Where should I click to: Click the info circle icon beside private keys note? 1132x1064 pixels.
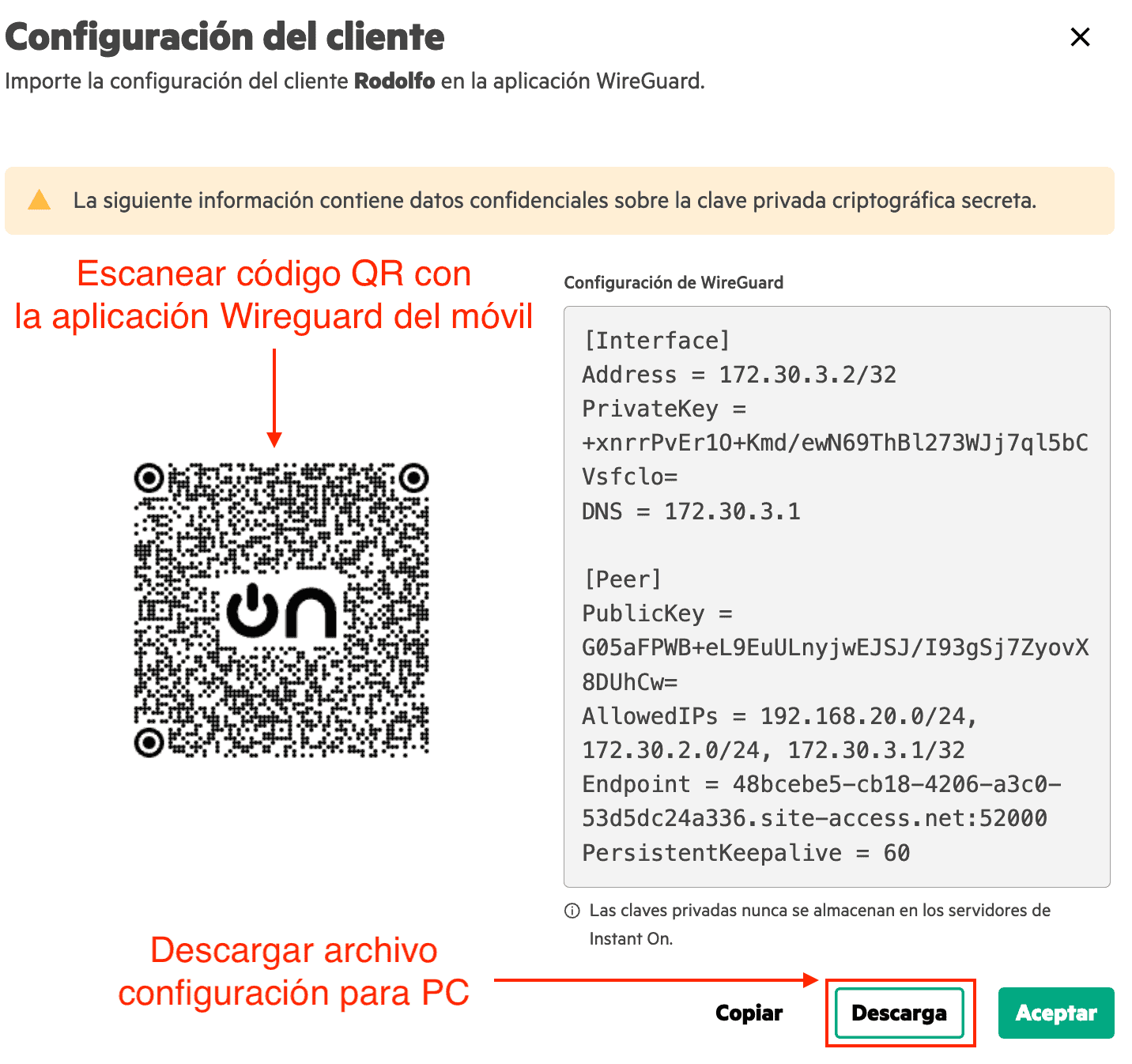tap(572, 911)
